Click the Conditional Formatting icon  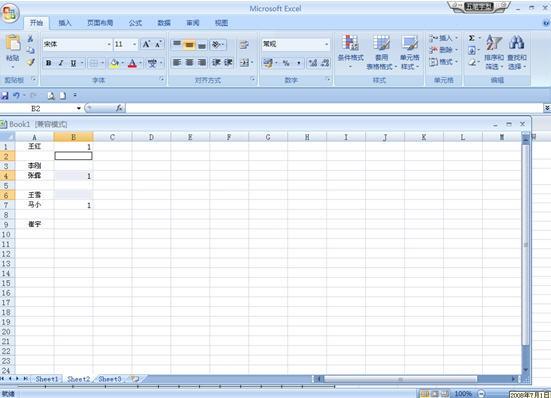(x=350, y=44)
